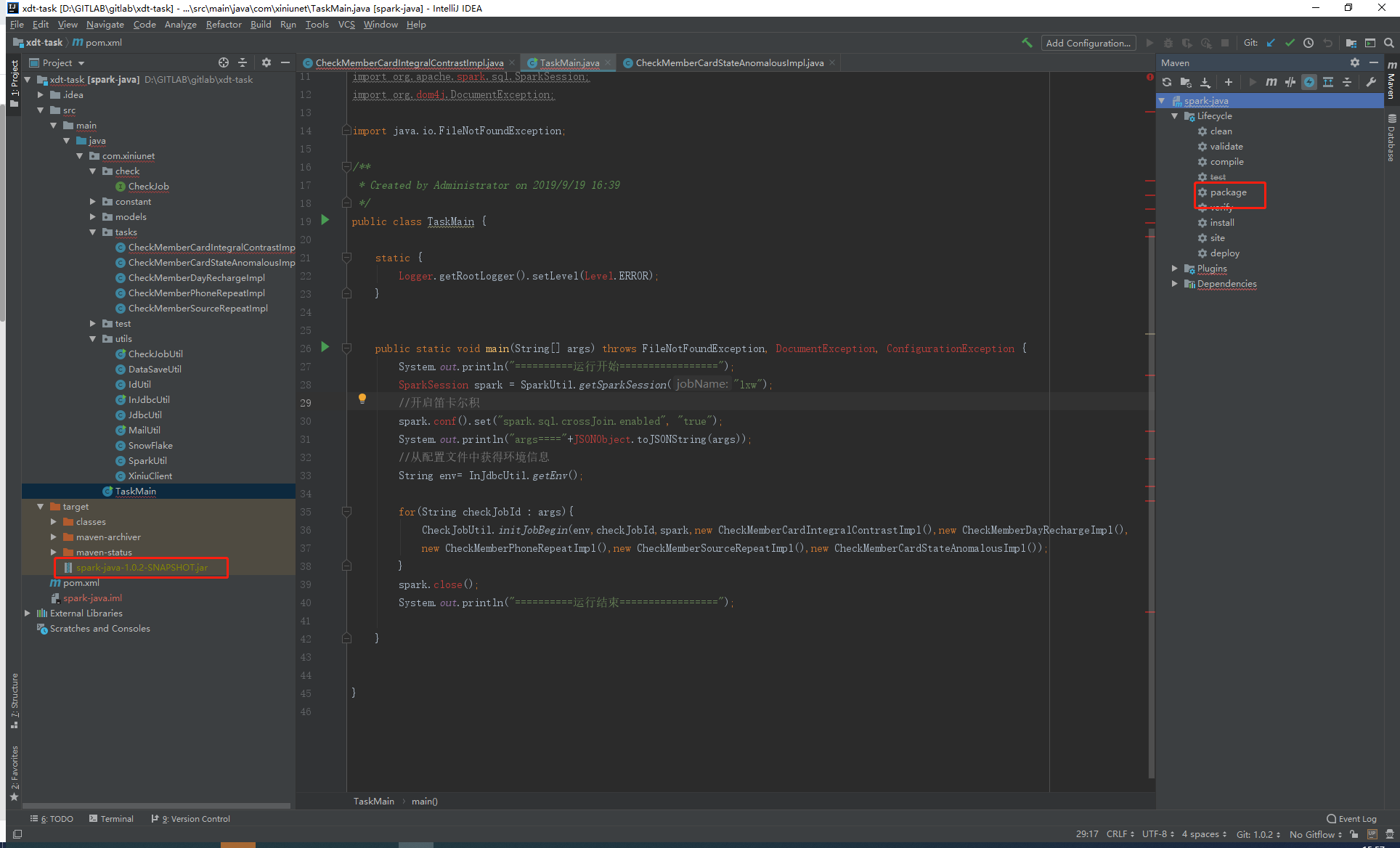Open the No Gitflow dropdown
The width and height of the screenshot is (1400, 848).
(x=1316, y=834)
